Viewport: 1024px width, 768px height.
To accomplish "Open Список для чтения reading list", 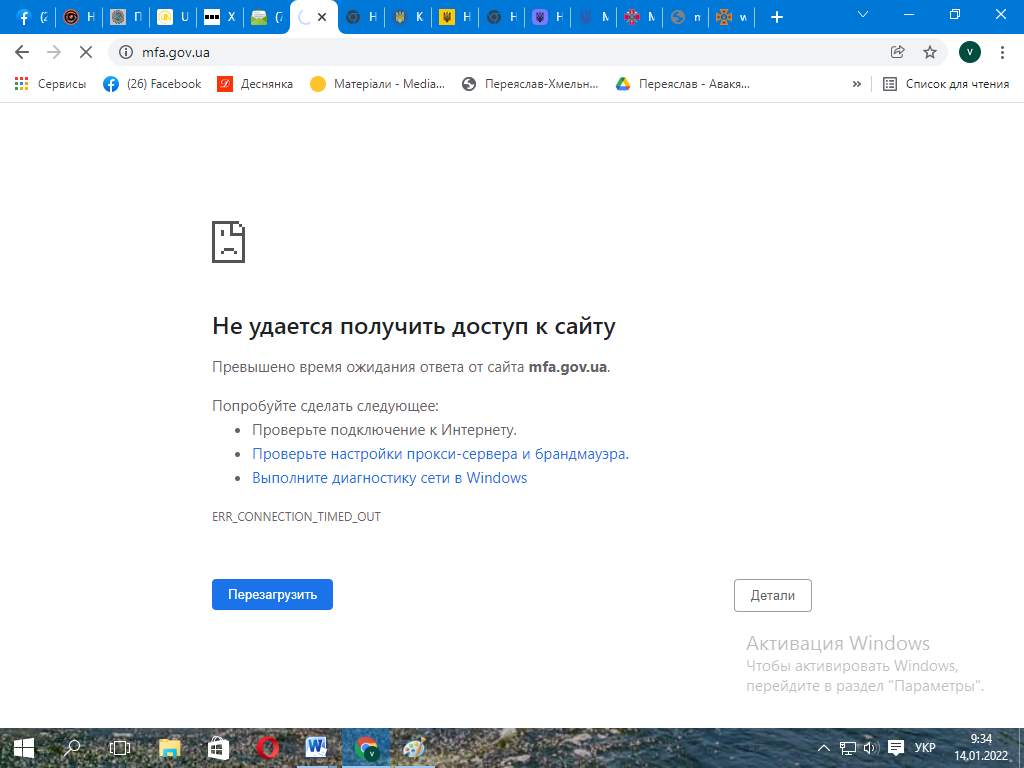I will (946, 84).
